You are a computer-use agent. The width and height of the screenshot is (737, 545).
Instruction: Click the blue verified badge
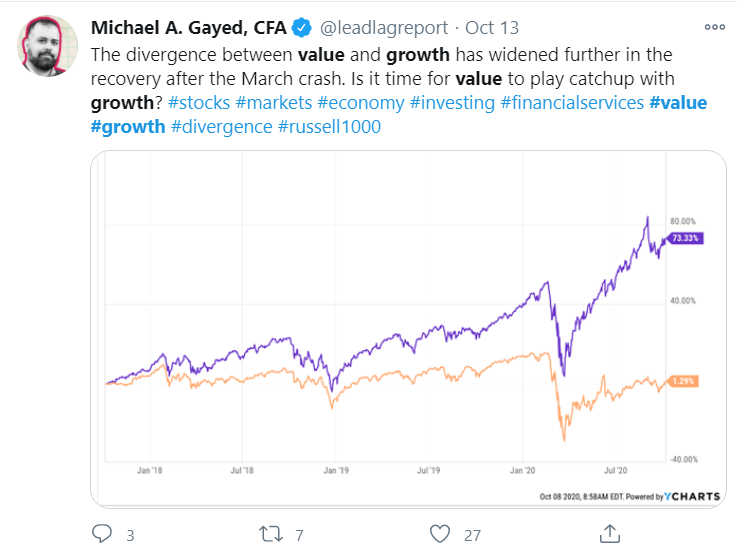[x=301, y=28]
